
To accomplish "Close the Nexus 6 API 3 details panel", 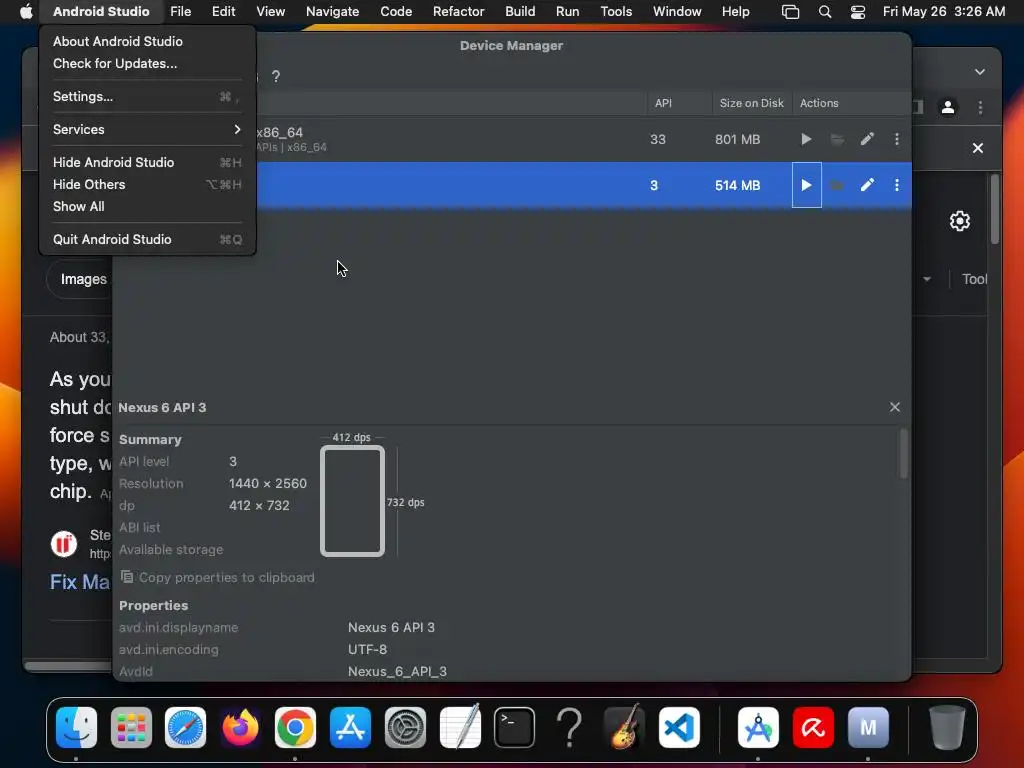I will pos(895,407).
